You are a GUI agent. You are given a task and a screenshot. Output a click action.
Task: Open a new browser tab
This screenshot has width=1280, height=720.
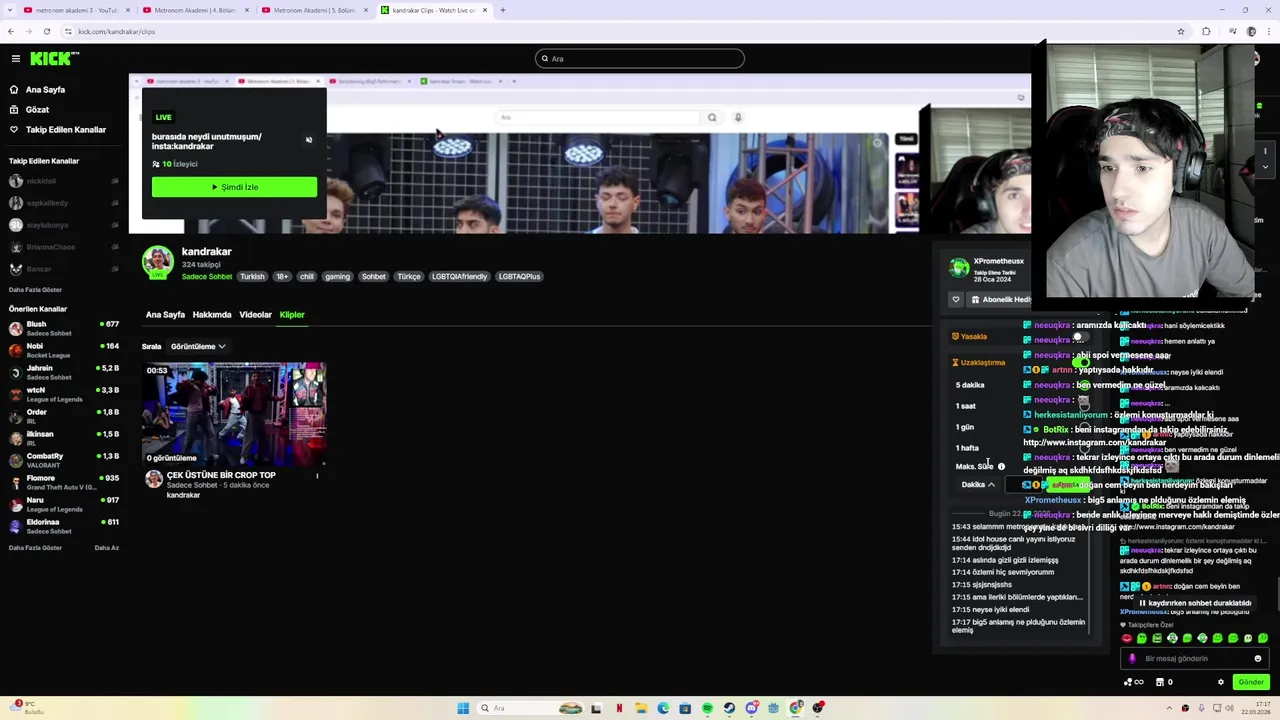[x=502, y=10]
